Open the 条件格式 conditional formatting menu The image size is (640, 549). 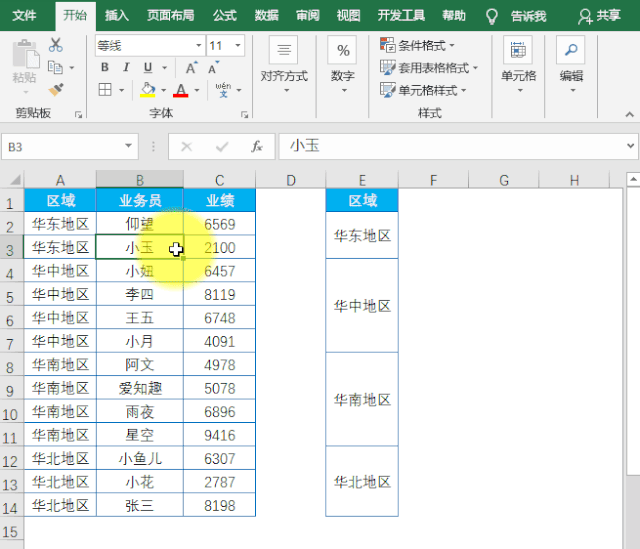pyautogui.click(x=418, y=45)
